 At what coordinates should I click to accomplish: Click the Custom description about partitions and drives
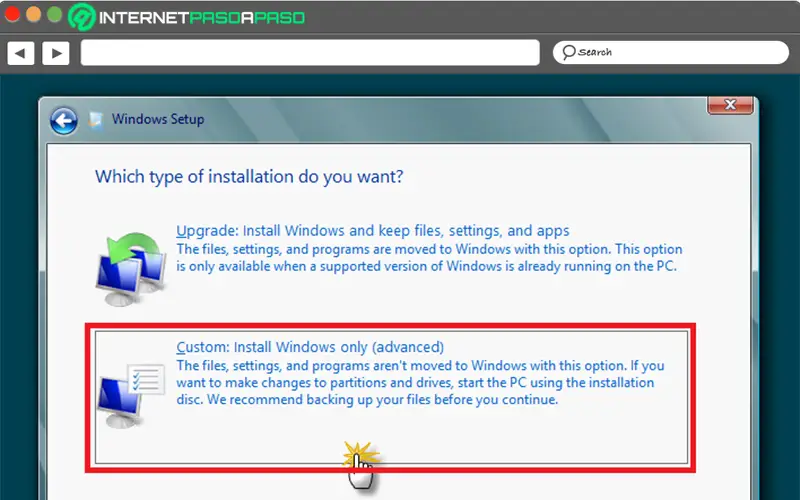420,383
